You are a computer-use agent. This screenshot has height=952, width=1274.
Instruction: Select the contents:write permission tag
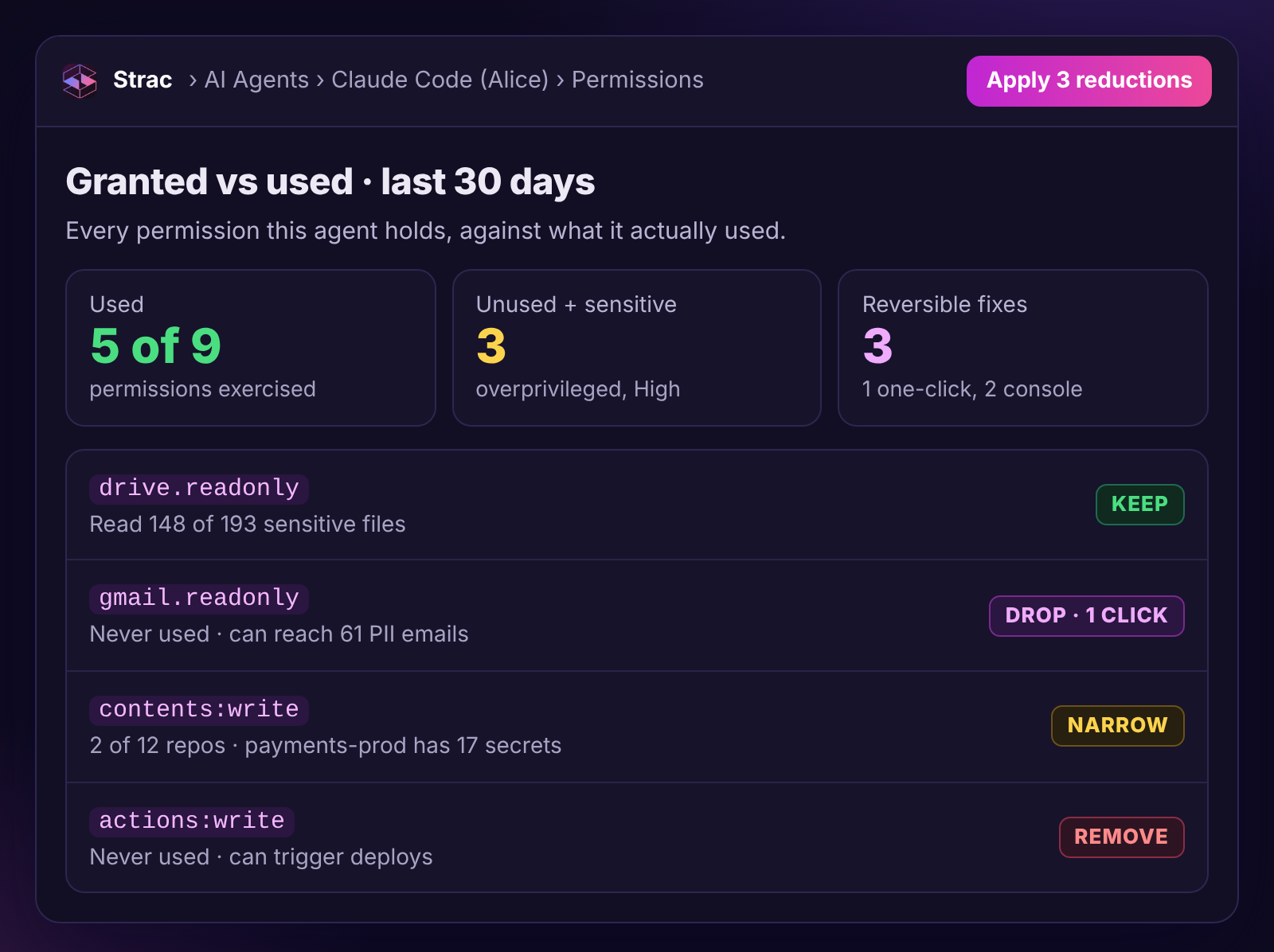199,709
